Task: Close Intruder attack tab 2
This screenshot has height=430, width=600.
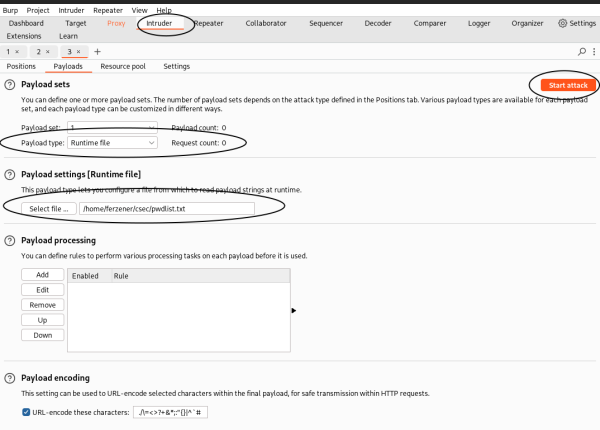Action: click(x=47, y=51)
